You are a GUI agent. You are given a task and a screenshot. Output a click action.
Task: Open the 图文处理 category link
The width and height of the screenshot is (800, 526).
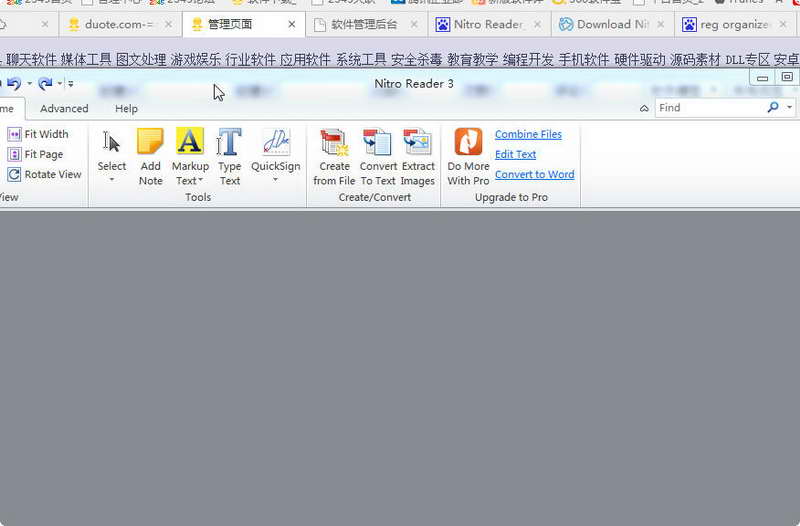pyautogui.click(x=141, y=60)
